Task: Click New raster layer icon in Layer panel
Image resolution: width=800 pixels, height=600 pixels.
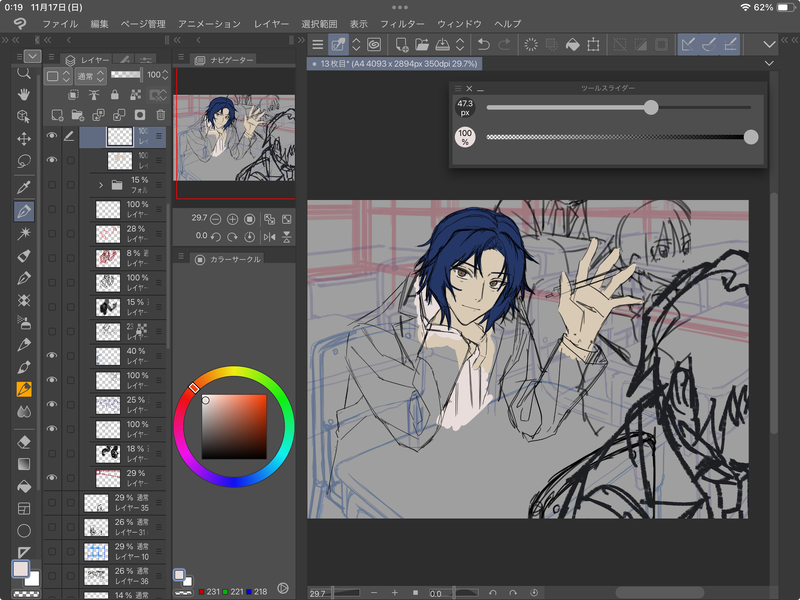Action: pyautogui.click(x=57, y=115)
